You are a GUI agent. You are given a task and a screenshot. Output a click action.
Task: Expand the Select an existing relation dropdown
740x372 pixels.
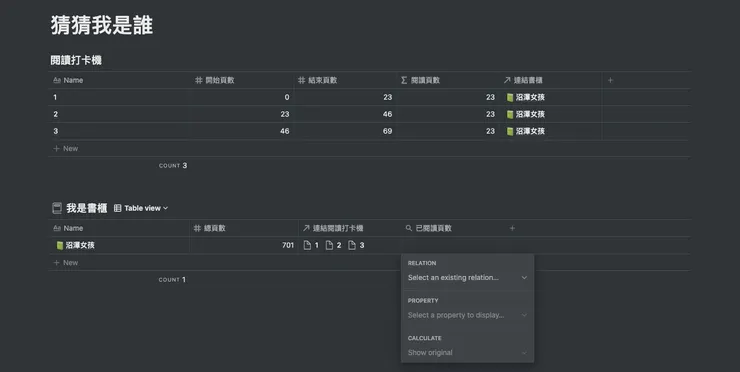point(467,278)
